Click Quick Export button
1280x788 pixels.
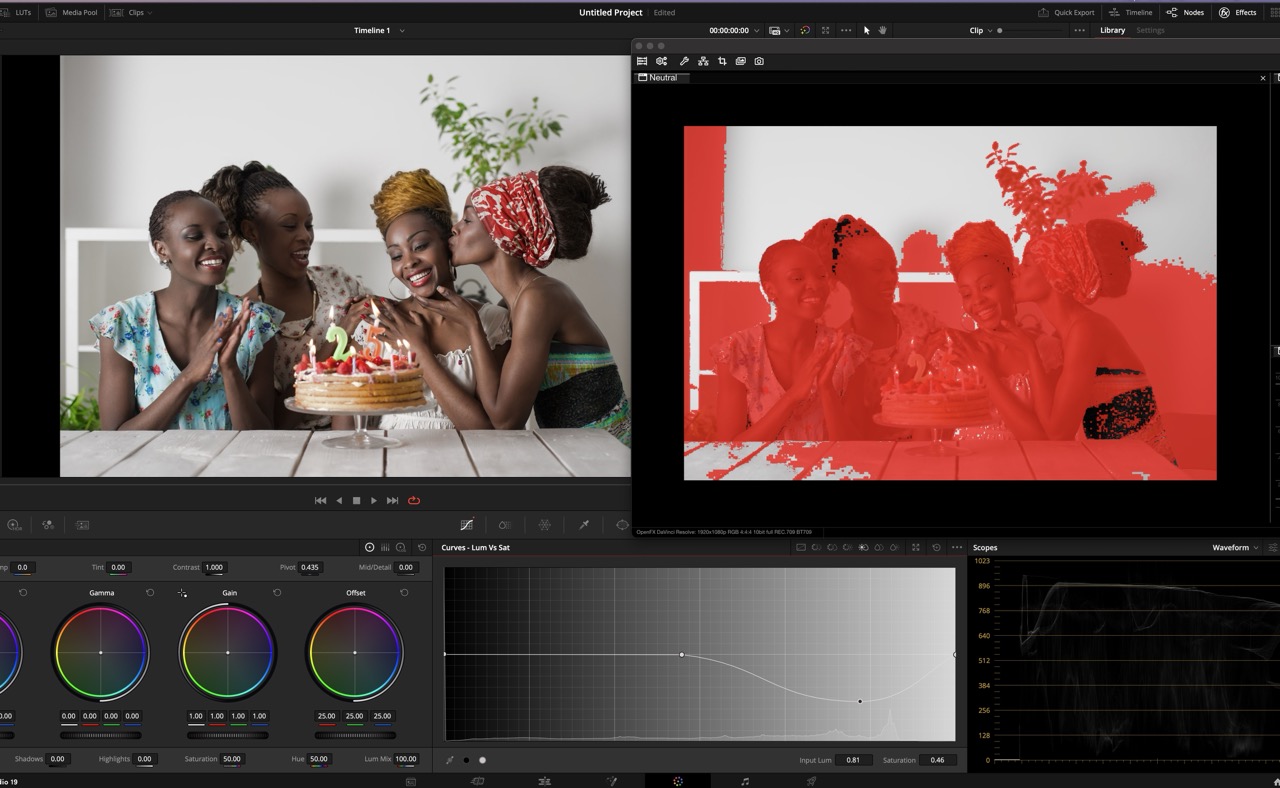pos(1066,12)
